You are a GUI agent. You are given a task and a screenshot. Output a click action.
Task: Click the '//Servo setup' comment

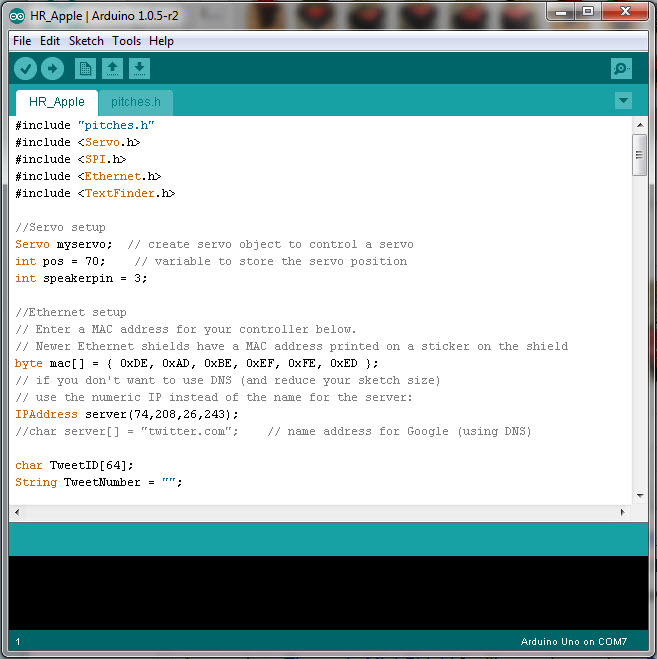click(x=61, y=227)
